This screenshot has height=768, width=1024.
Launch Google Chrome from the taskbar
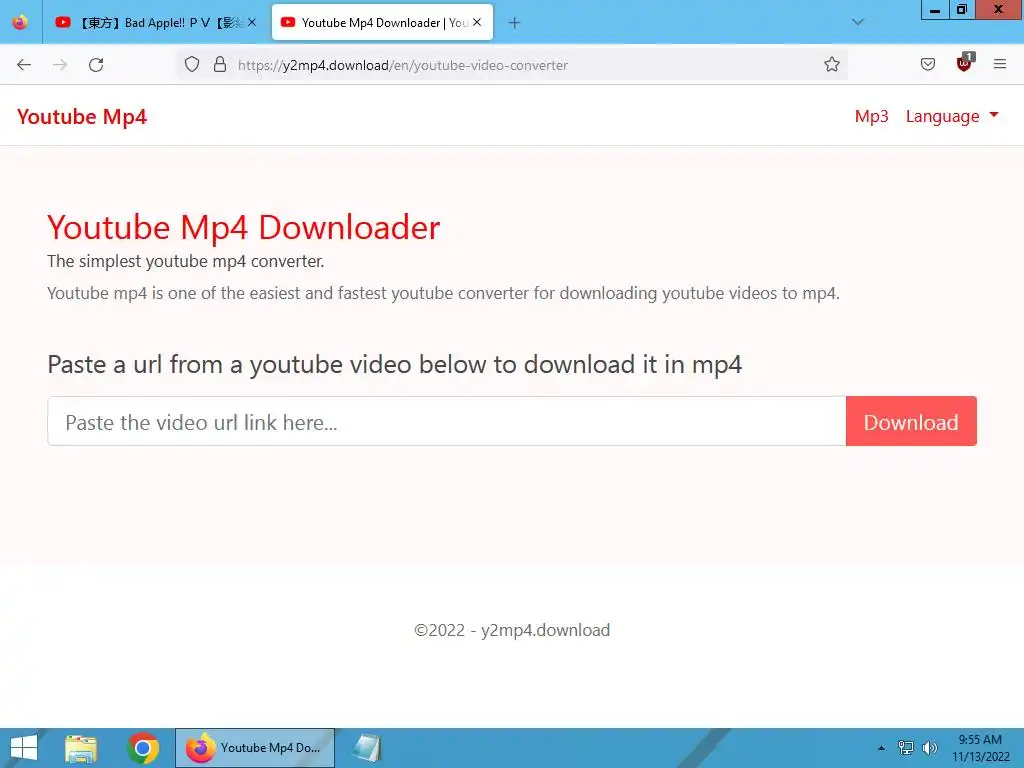[142, 748]
